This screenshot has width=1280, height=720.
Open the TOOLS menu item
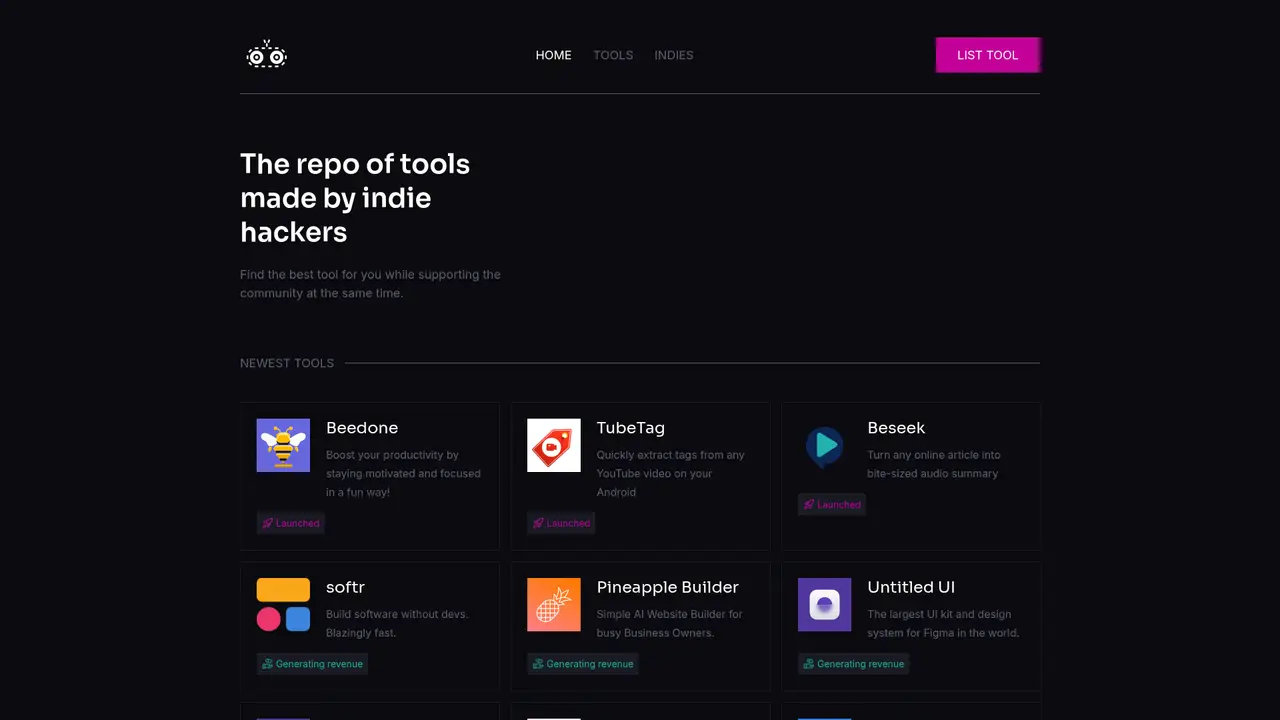613,55
